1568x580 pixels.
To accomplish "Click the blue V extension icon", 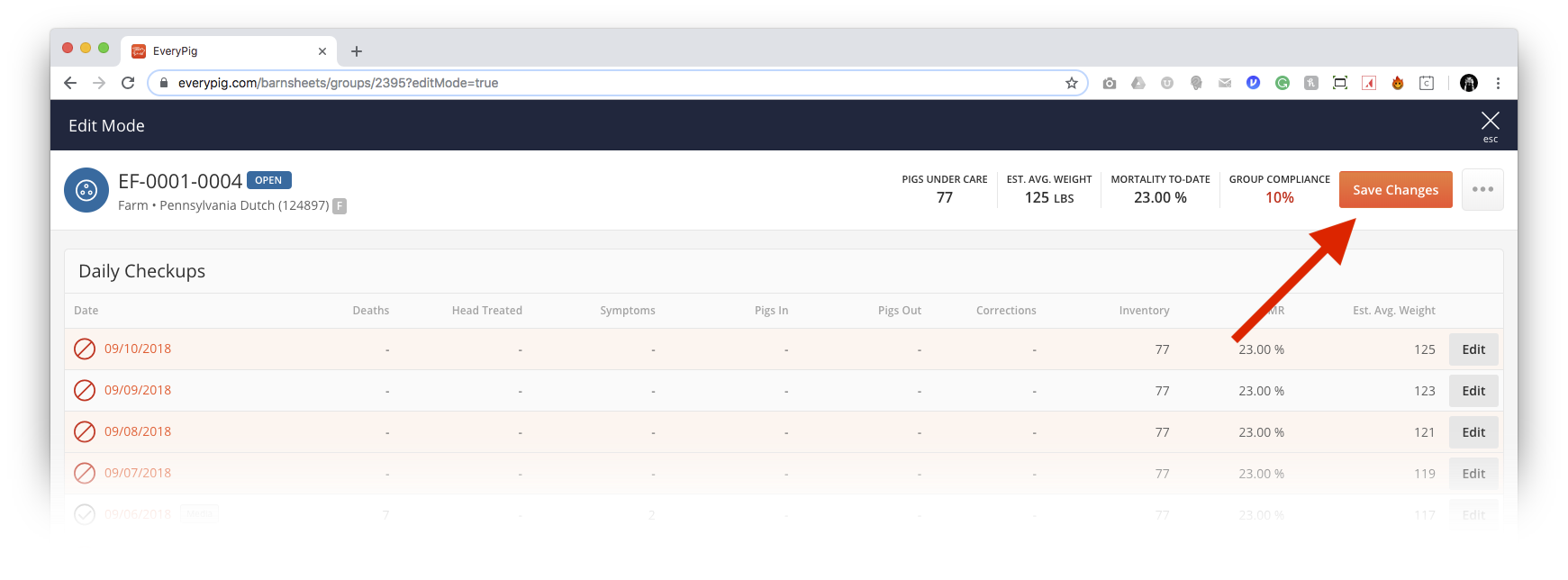I will [x=1253, y=82].
